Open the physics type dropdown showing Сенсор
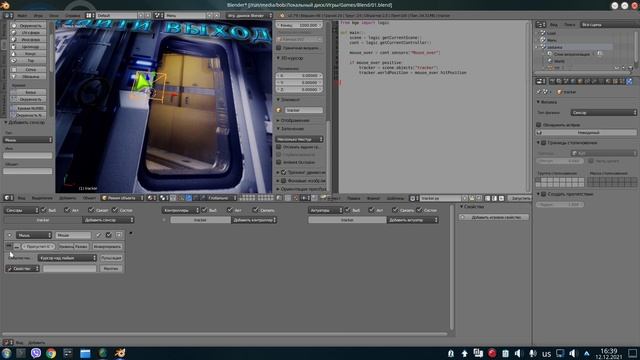Screen dimensions: 640x360 pyautogui.click(x=604, y=112)
